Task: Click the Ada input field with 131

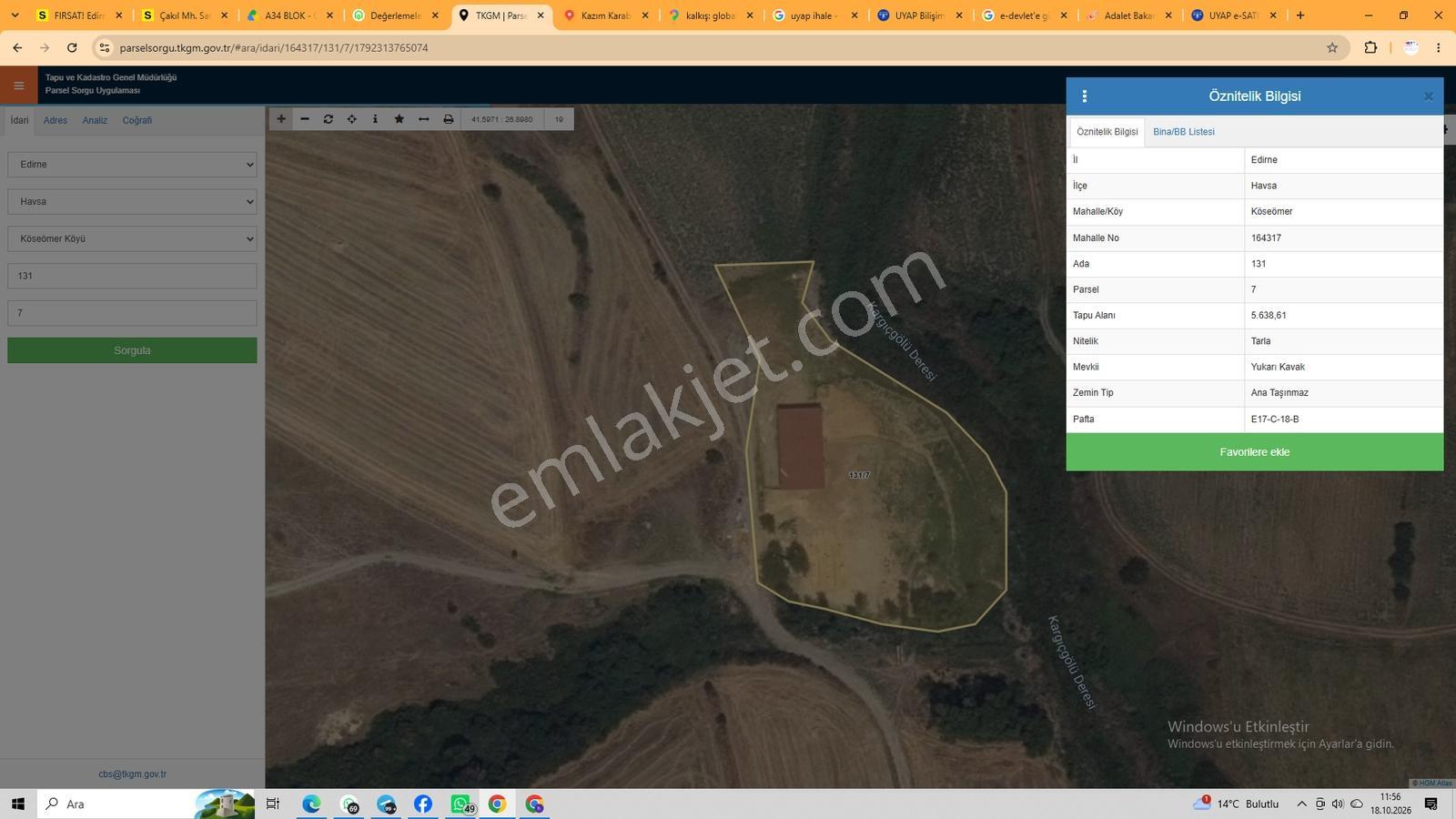Action: 132,276
